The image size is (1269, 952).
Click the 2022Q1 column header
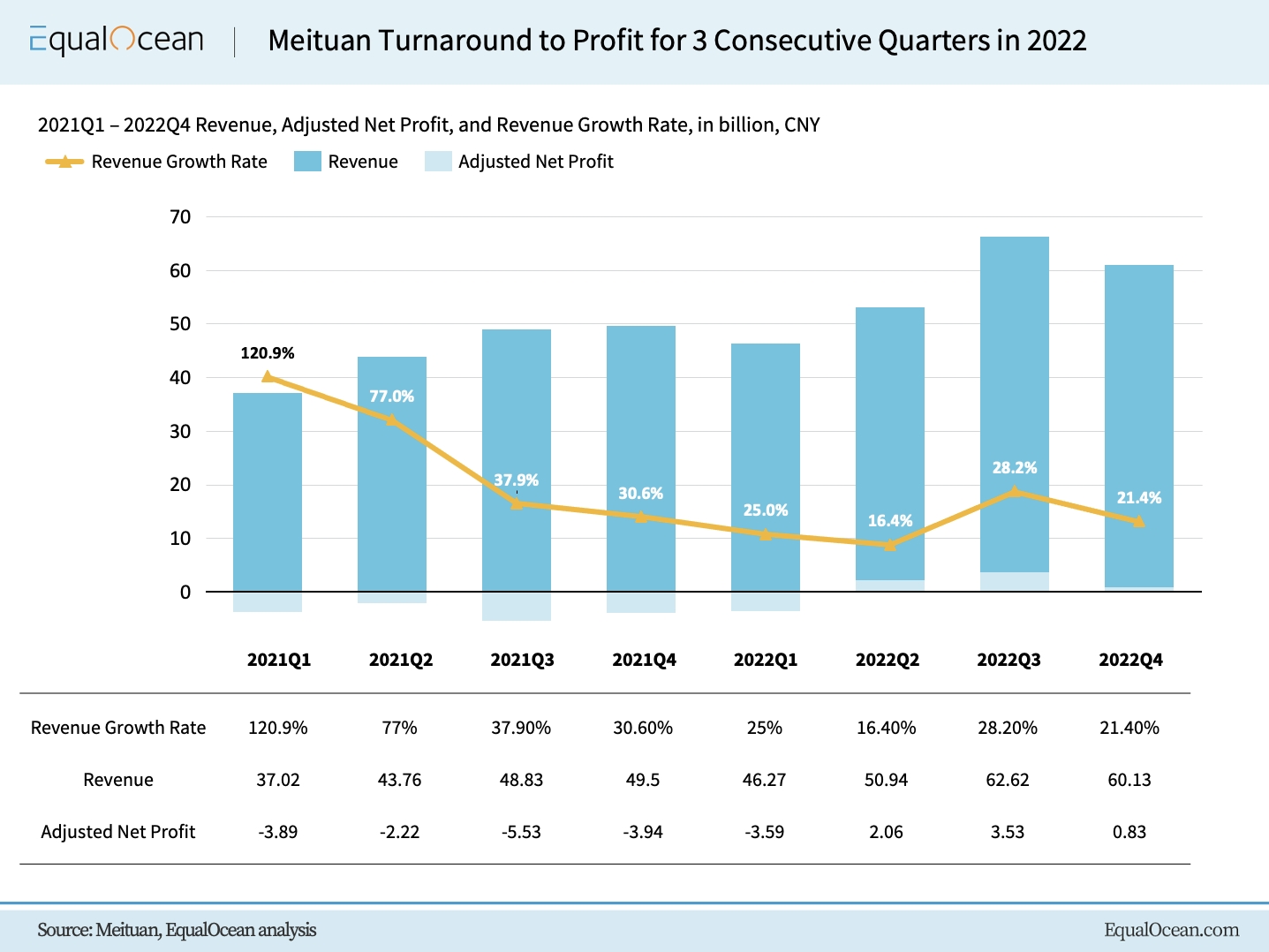point(766,660)
